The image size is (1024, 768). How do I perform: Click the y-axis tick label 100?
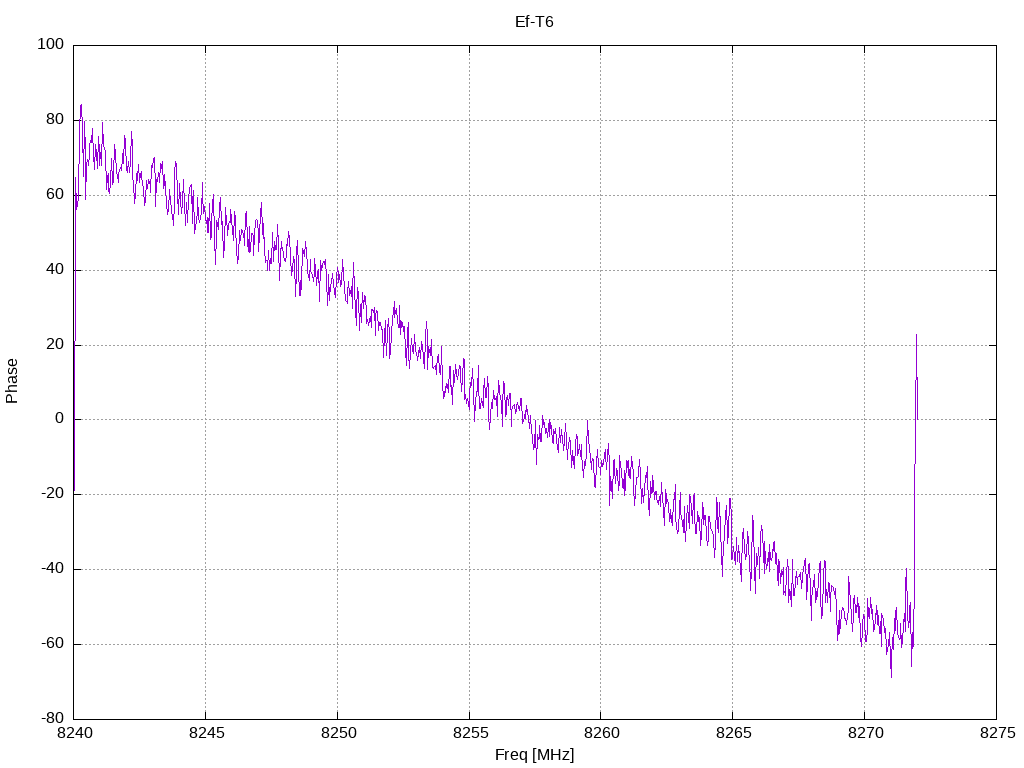tap(50, 44)
